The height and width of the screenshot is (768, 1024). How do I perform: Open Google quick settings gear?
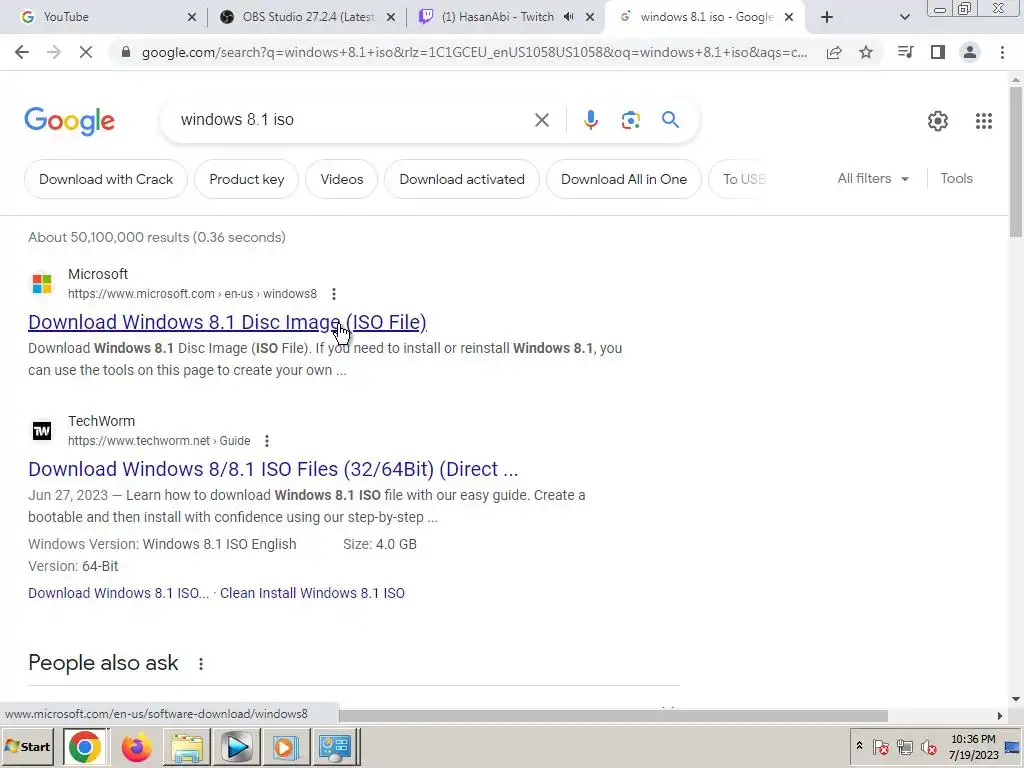[x=938, y=121]
